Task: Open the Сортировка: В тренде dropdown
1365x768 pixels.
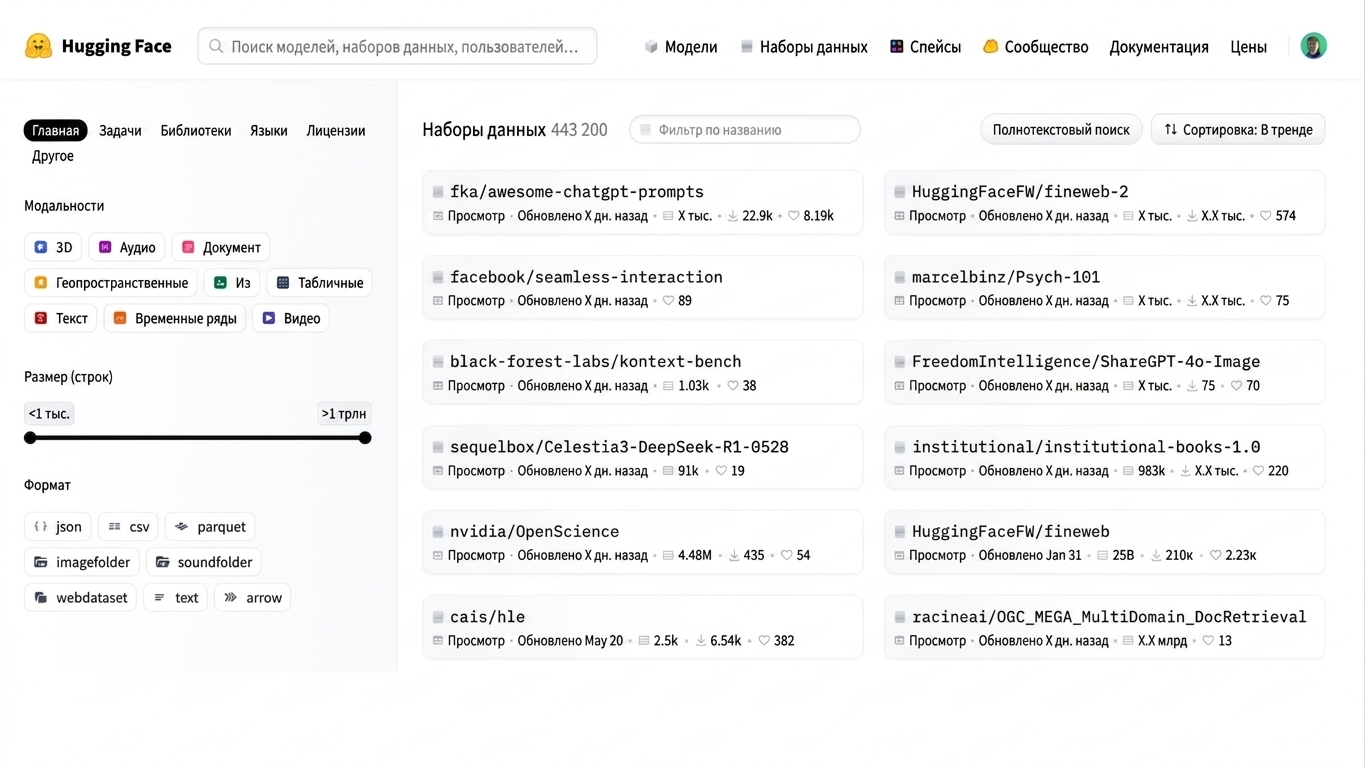Action: [1238, 129]
